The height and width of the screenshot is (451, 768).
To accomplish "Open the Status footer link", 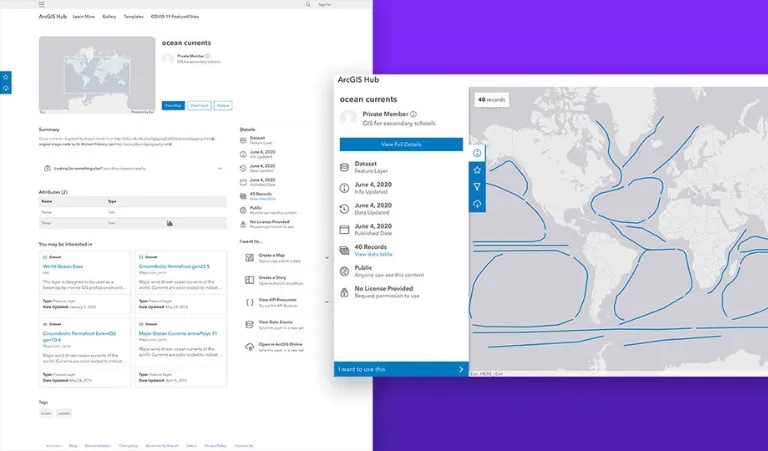I will [x=192, y=446].
